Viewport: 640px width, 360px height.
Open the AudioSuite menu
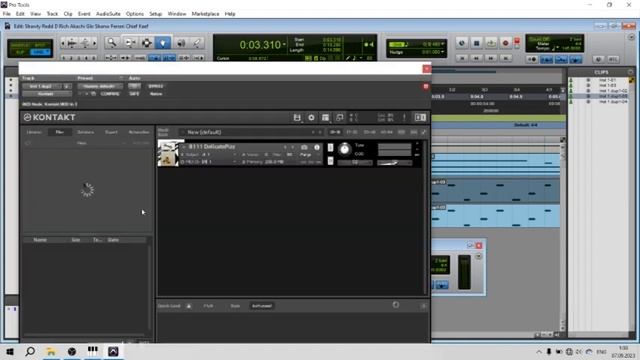click(x=108, y=13)
